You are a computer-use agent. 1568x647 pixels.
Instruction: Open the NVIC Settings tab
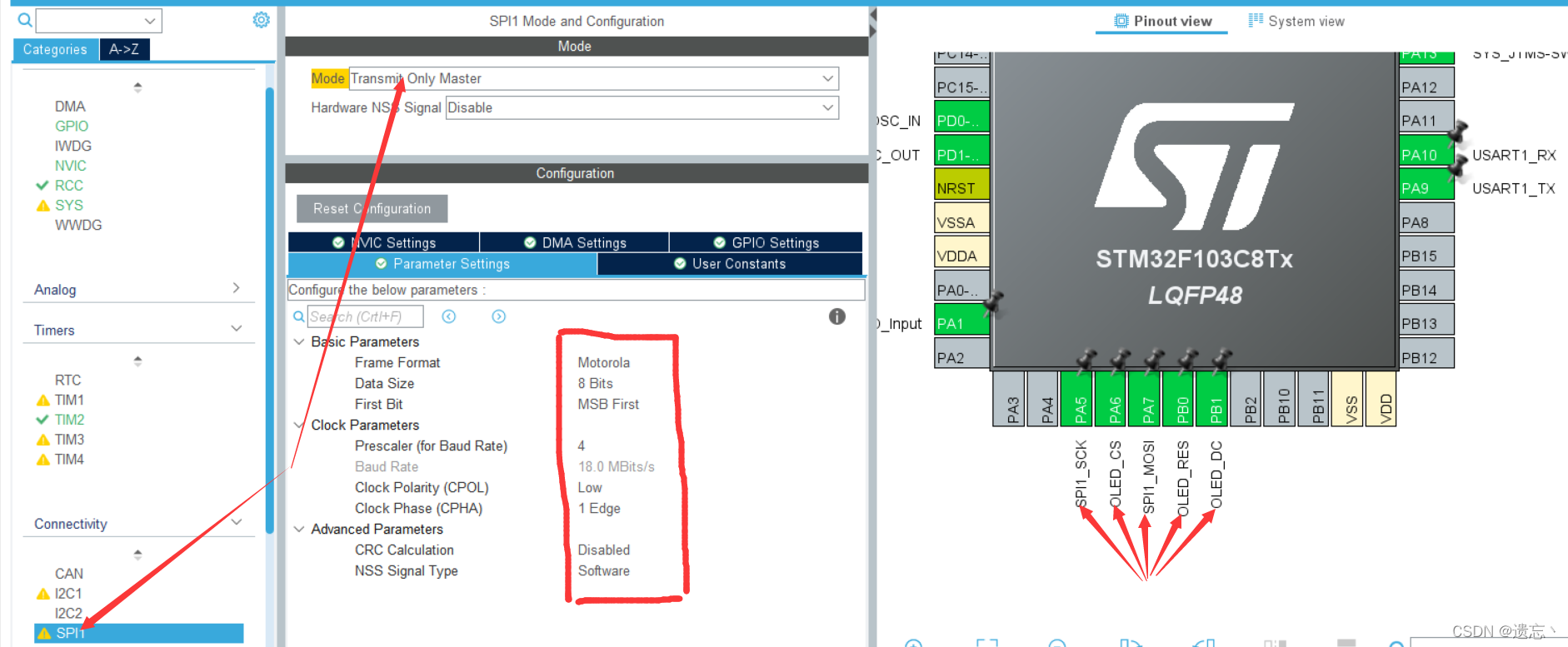point(384,242)
